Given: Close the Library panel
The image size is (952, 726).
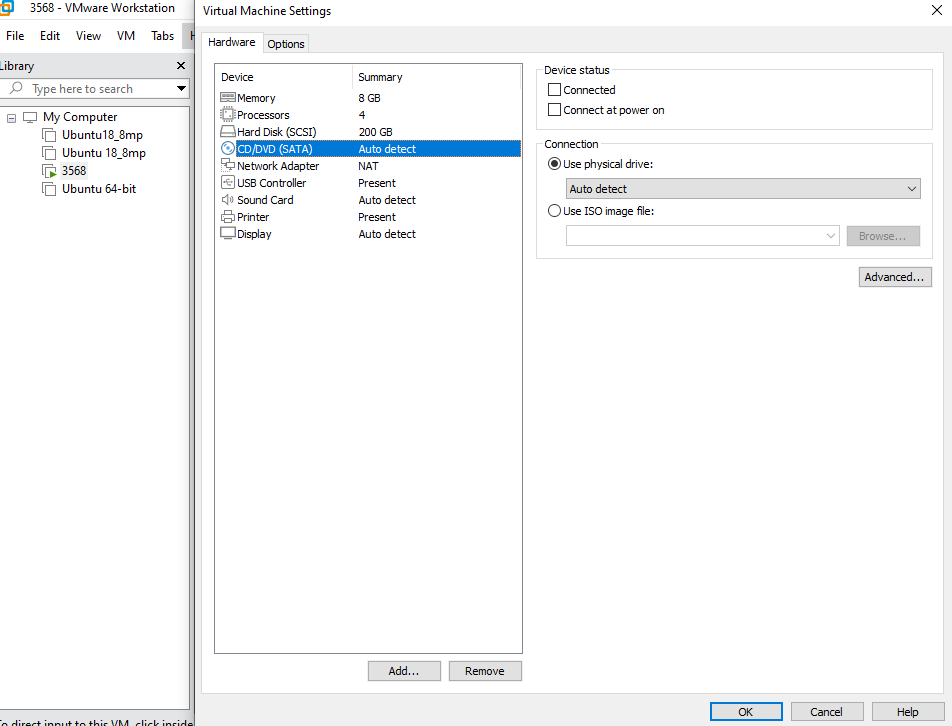Looking at the screenshot, I should 180,66.
